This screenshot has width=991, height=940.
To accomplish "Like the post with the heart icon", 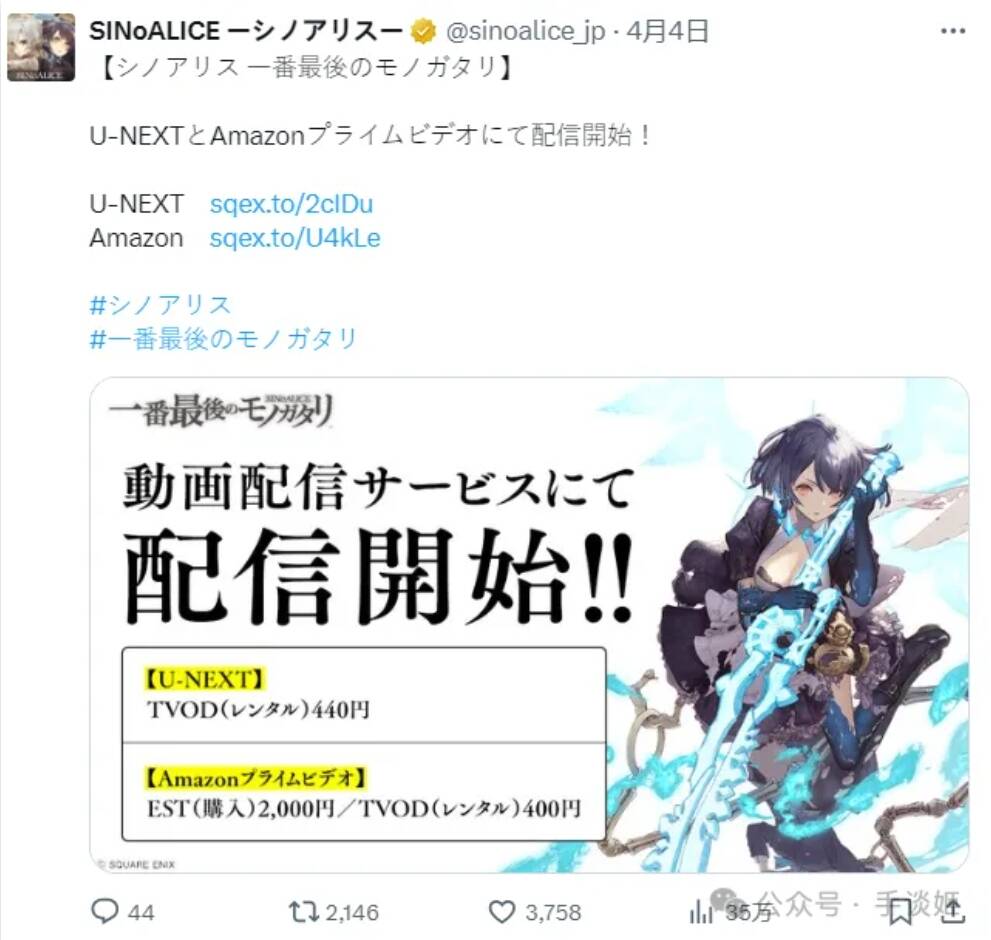I will click(x=502, y=912).
